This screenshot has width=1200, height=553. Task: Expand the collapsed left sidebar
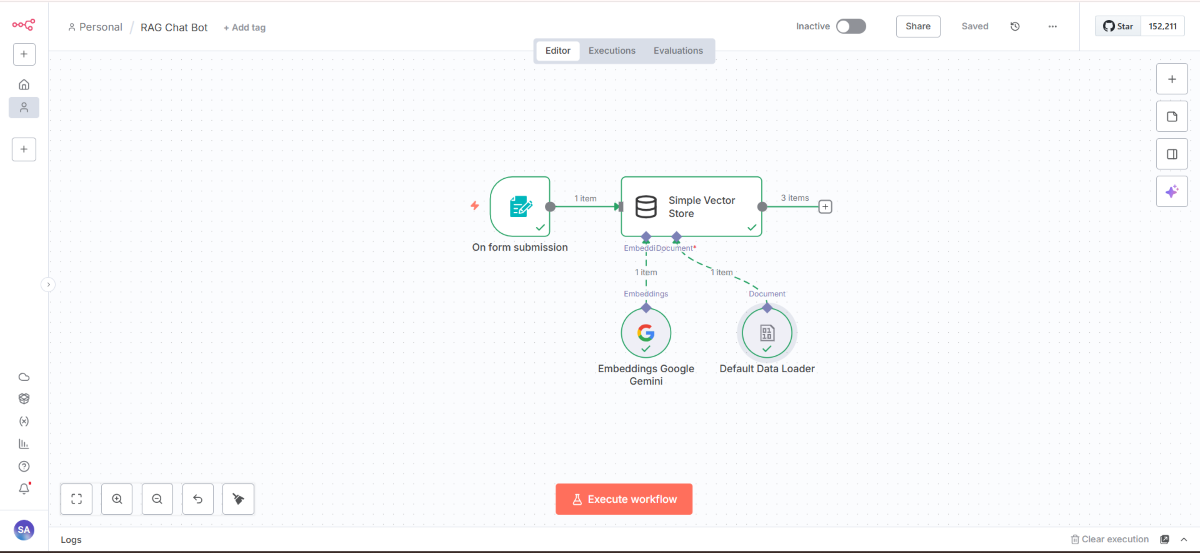click(x=48, y=285)
